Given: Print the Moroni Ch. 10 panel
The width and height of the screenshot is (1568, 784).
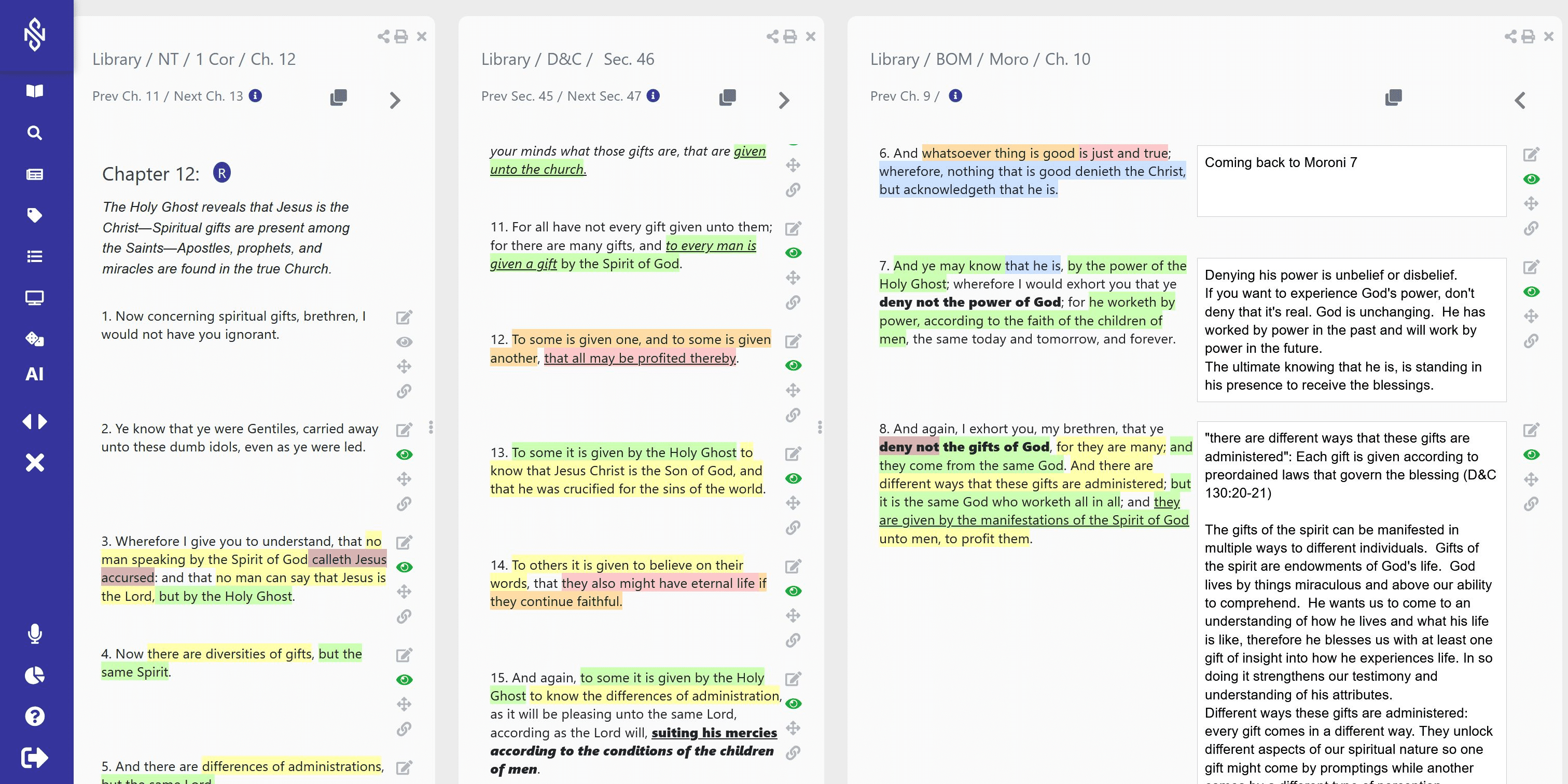Looking at the screenshot, I should tap(1528, 36).
